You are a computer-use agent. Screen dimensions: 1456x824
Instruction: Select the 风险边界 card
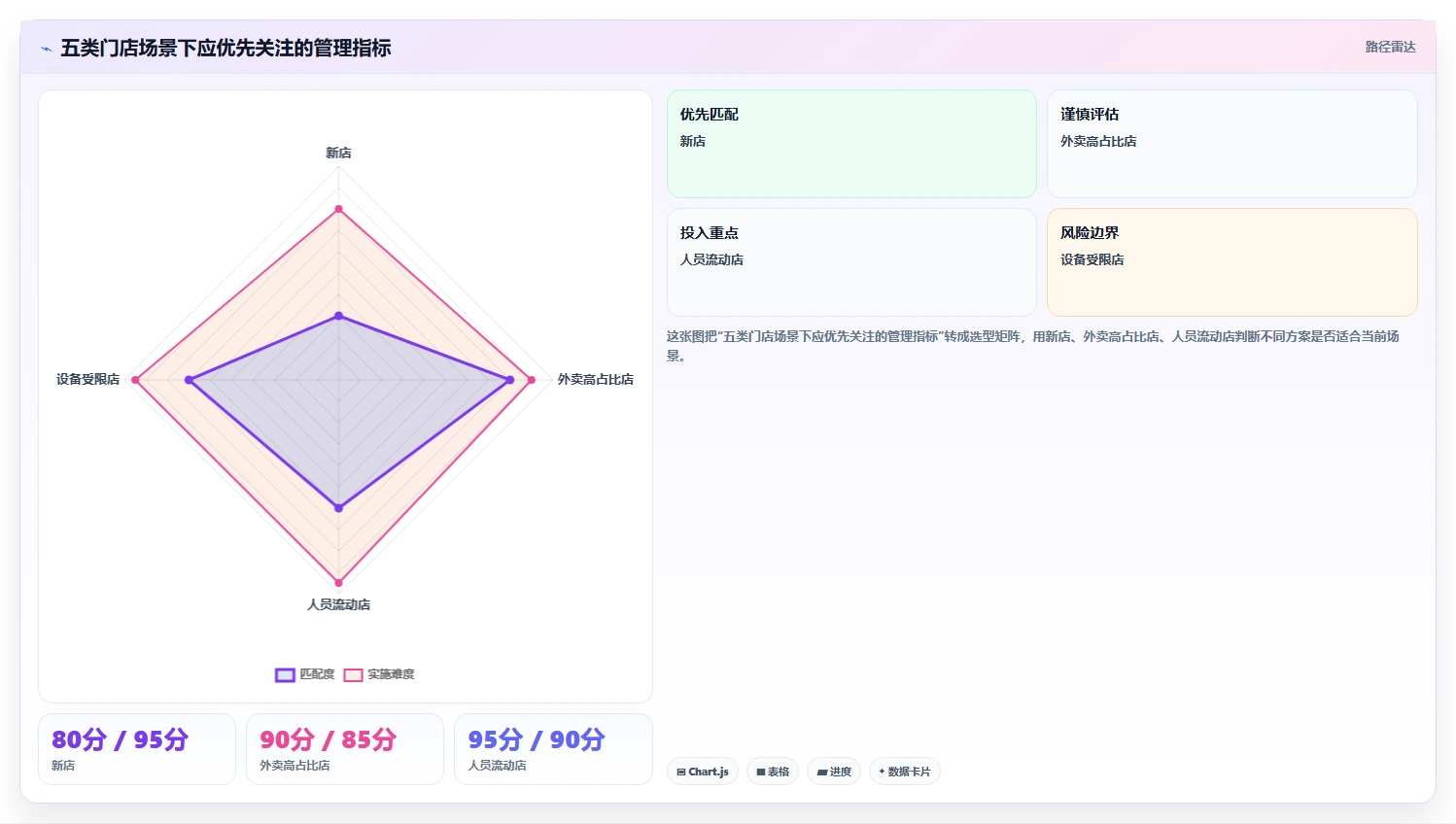1231,262
